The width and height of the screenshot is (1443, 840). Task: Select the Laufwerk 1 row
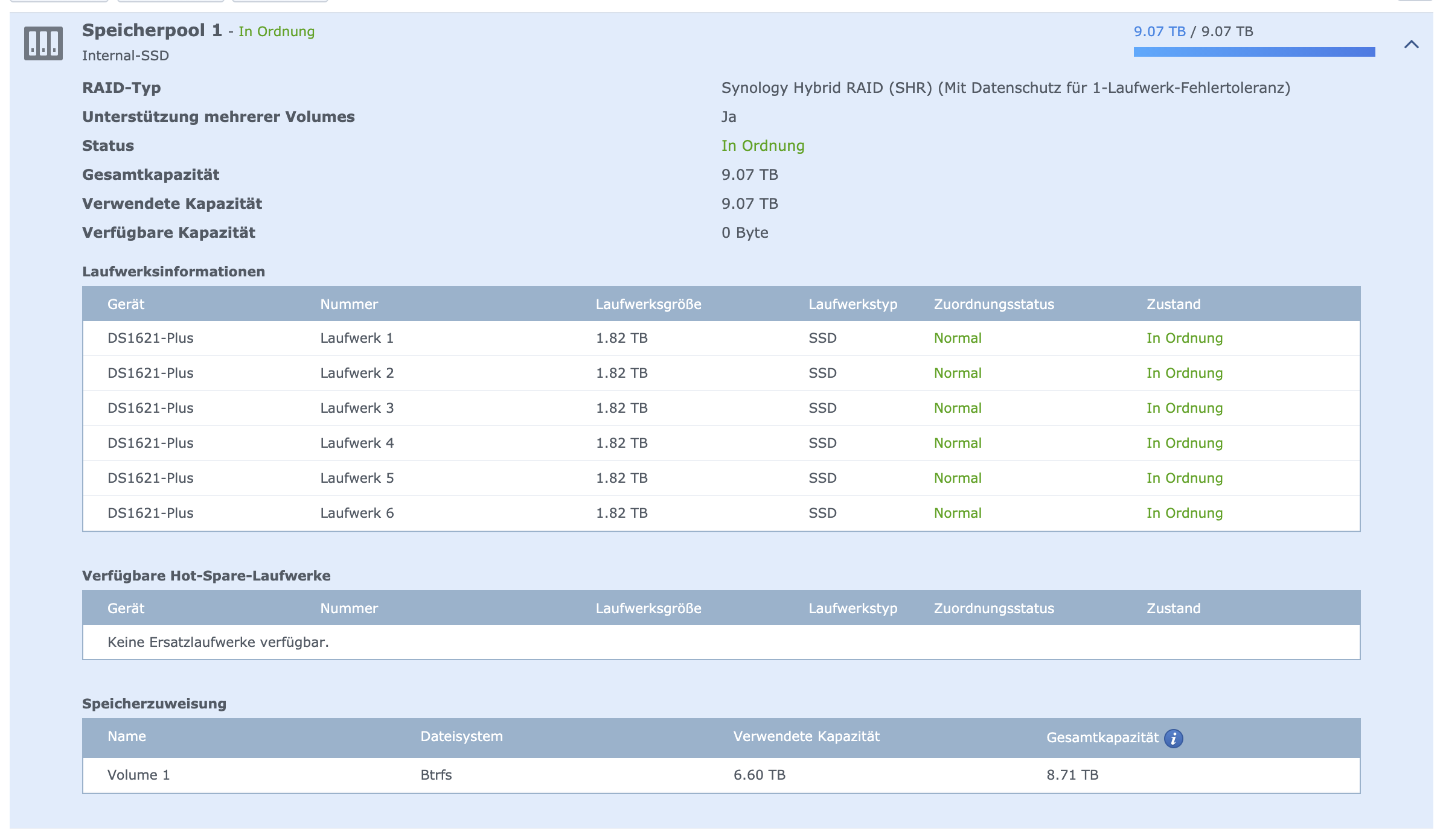[356, 338]
